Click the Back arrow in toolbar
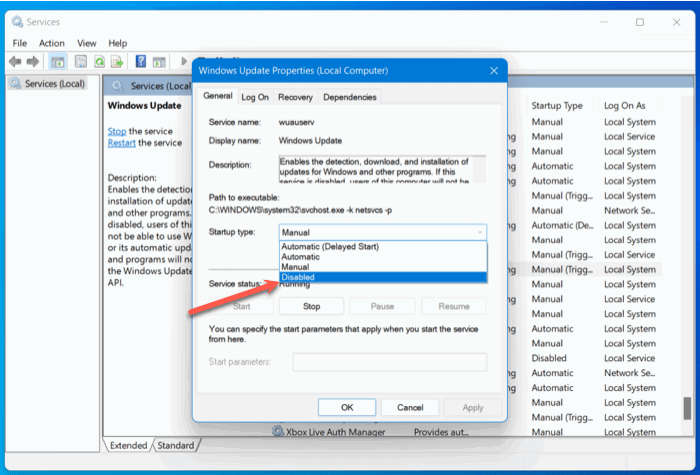The width and height of the screenshot is (700, 475). pos(15,62)
